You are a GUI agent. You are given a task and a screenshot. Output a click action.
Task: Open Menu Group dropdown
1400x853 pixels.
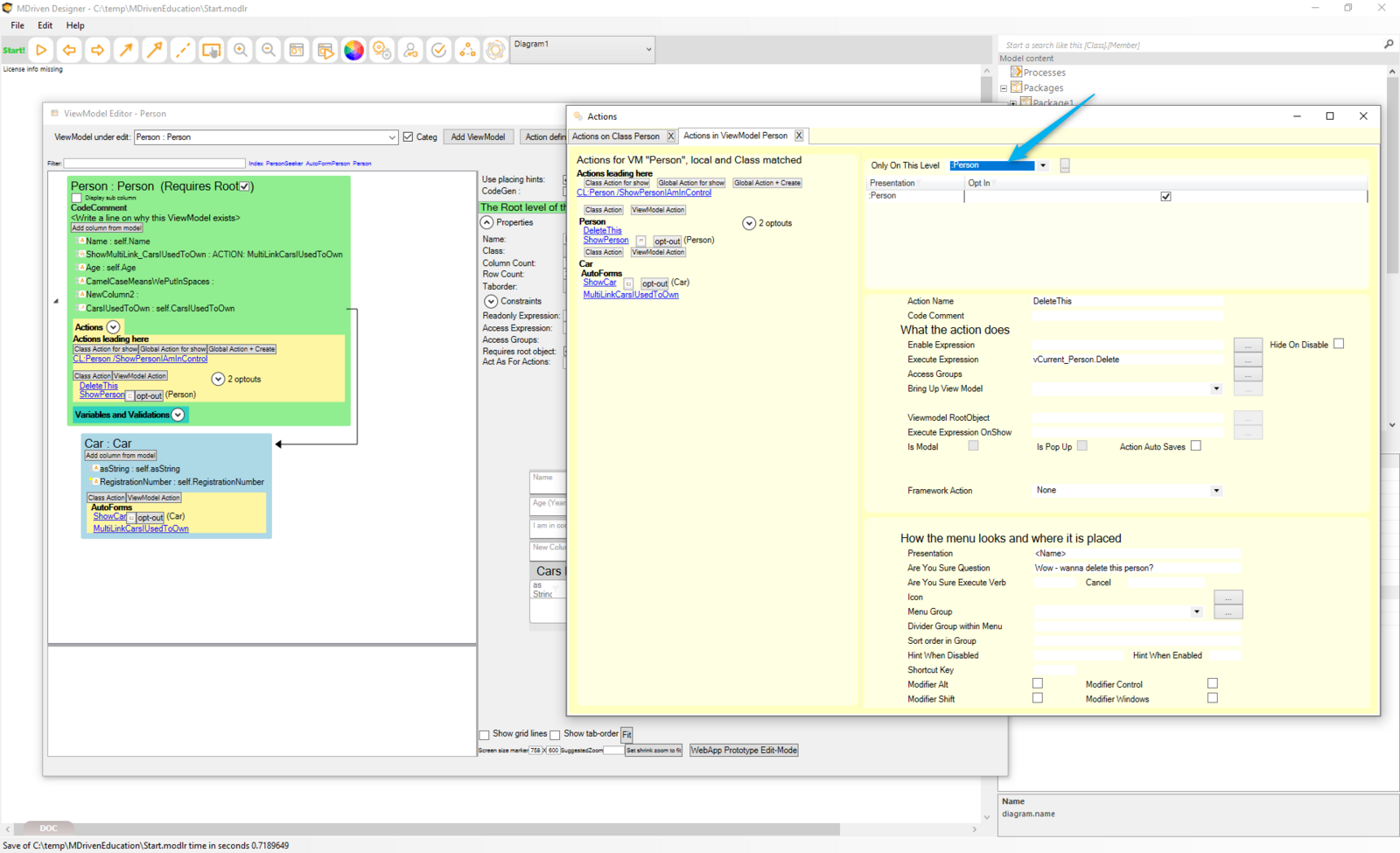[x=1196, y=612]
